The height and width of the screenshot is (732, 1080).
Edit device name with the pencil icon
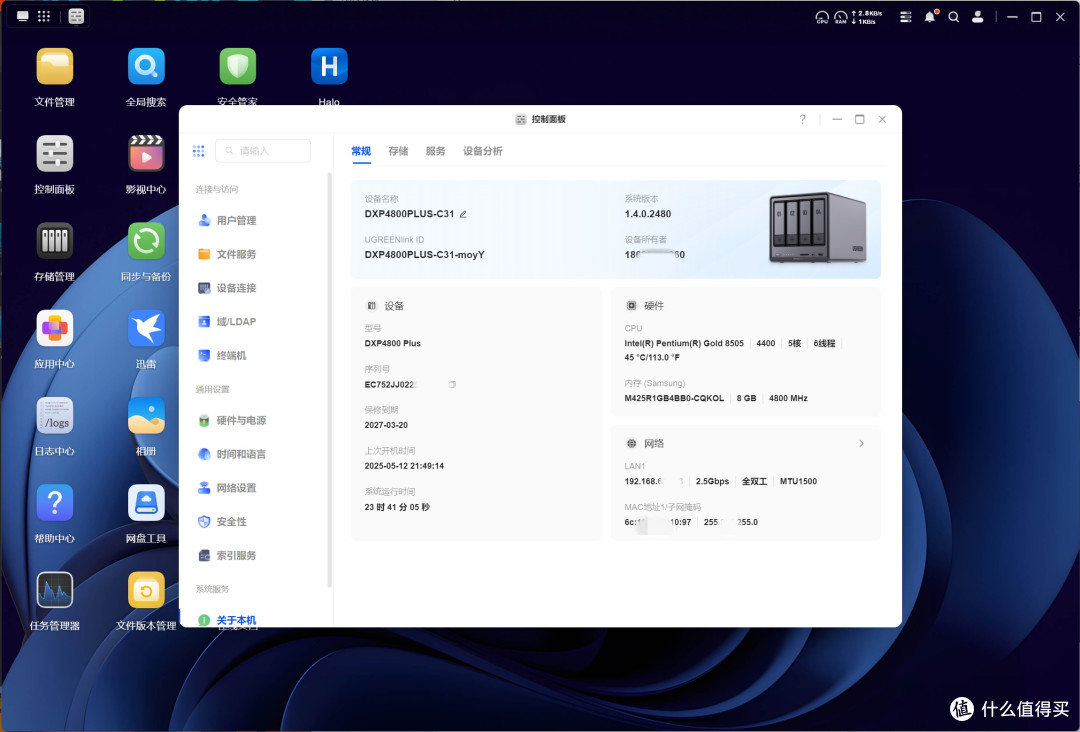[464, 214]
